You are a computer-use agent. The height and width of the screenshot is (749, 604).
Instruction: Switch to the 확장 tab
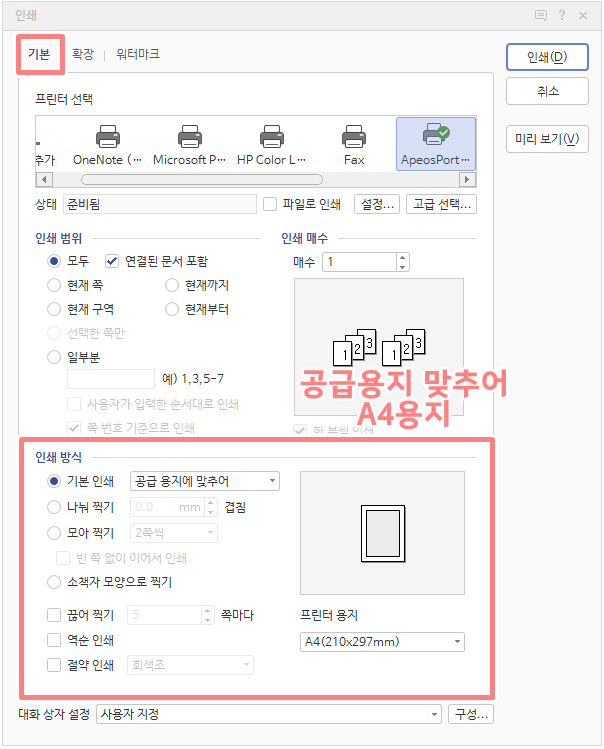pos(83,54)
